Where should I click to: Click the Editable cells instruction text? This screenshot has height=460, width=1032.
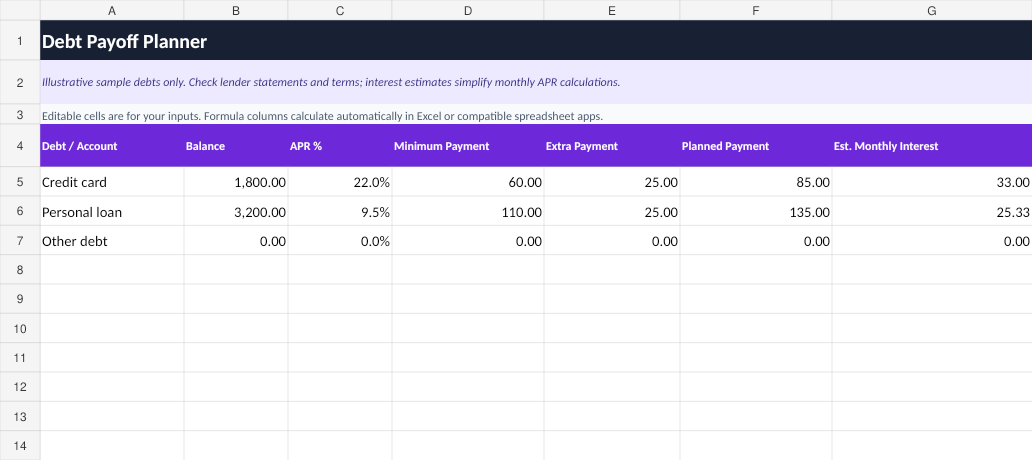[x=322, y=116]
